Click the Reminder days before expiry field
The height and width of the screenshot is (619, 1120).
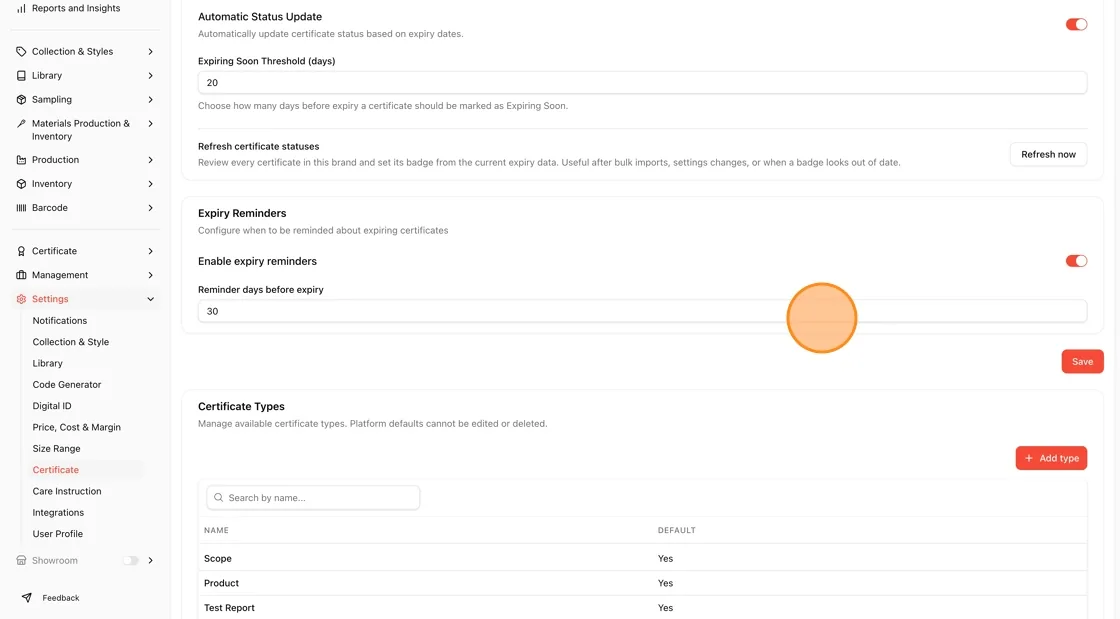[x=642, y=311]
